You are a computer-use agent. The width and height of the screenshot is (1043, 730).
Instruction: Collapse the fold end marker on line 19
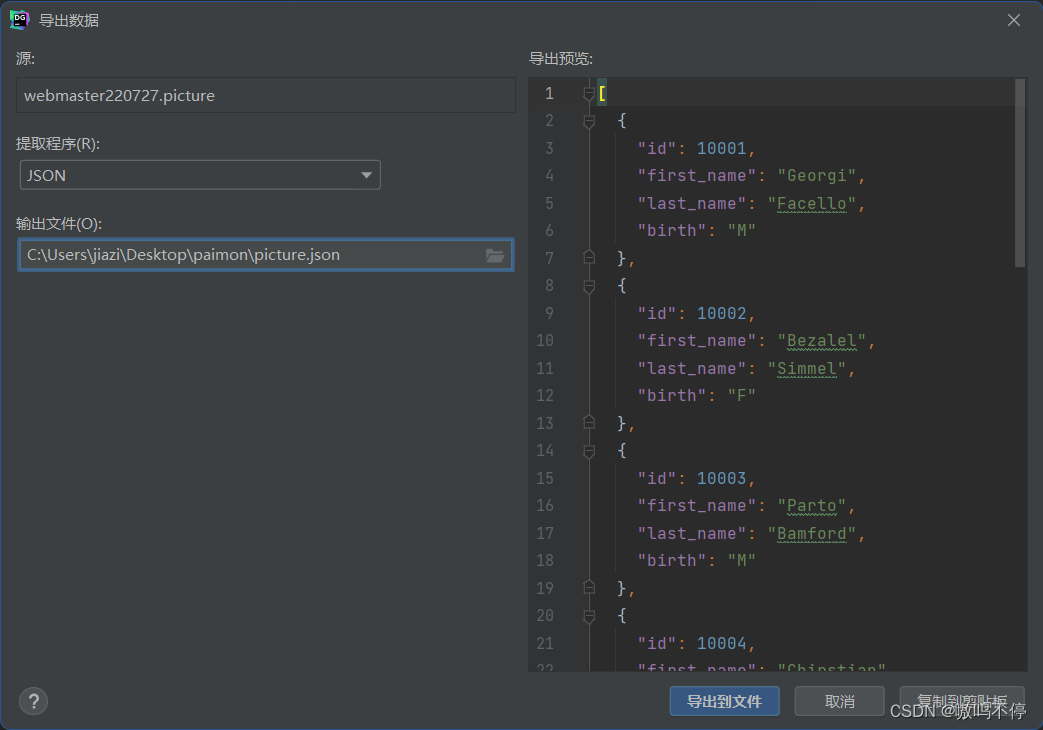589,588
